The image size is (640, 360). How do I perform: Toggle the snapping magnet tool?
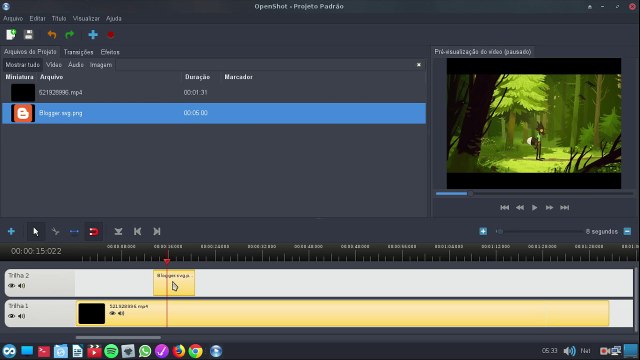click(93, 231)
